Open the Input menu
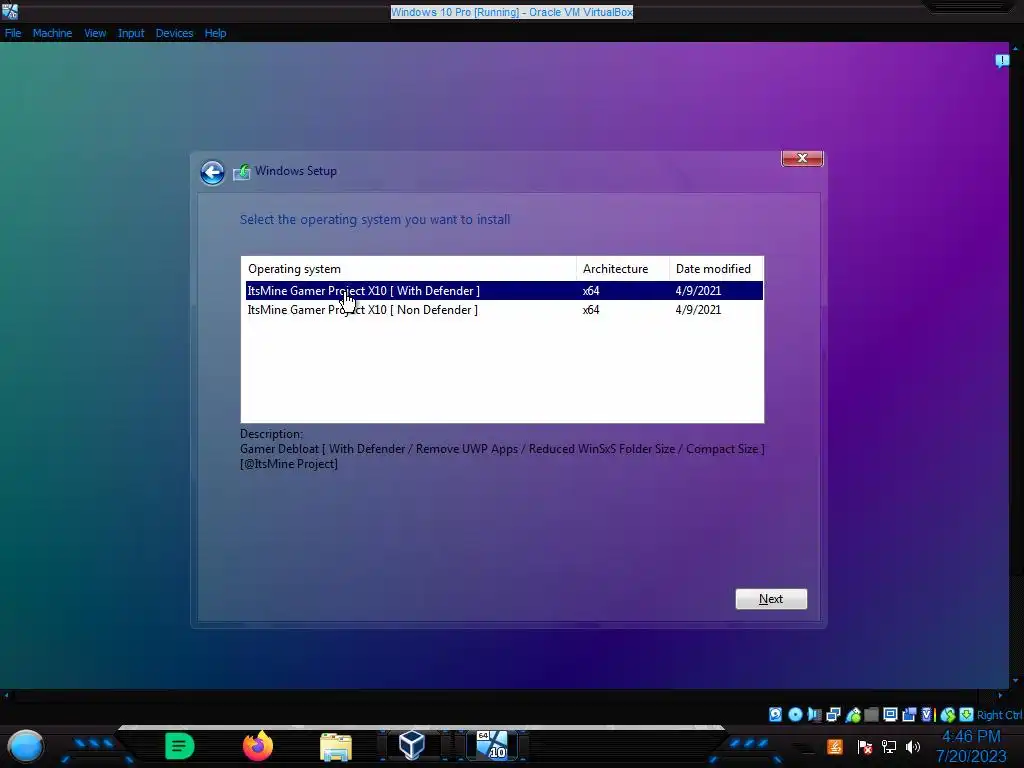1024x768 pixels. pyautogui.click(x=131, y=33)
